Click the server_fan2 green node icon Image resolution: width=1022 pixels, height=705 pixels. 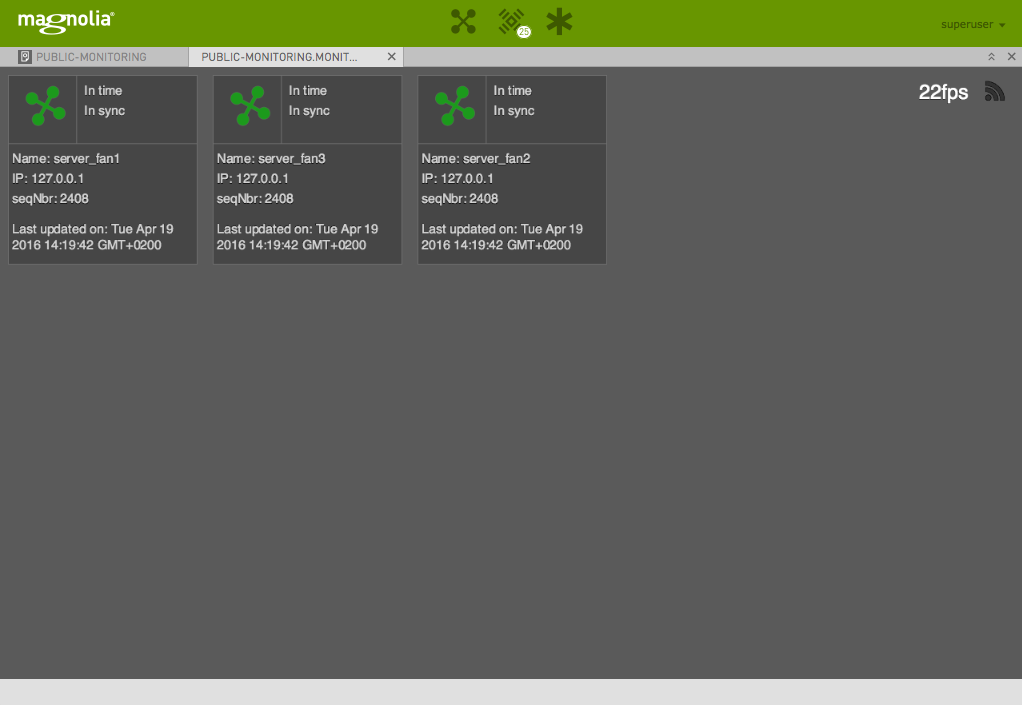click(x=454, y=106)
